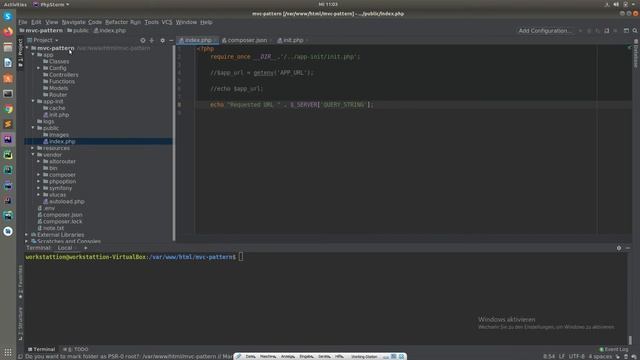
Task: Hide the Project panel with minus icon
Action: (x=171, y=40)
